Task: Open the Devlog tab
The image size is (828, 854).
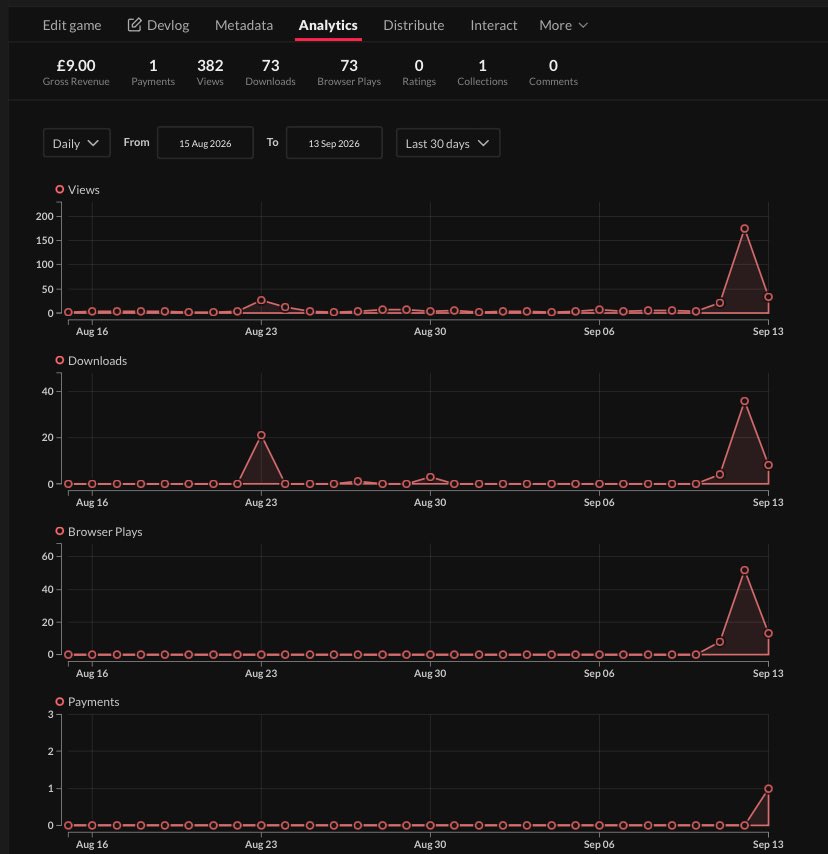Action: 158,25
